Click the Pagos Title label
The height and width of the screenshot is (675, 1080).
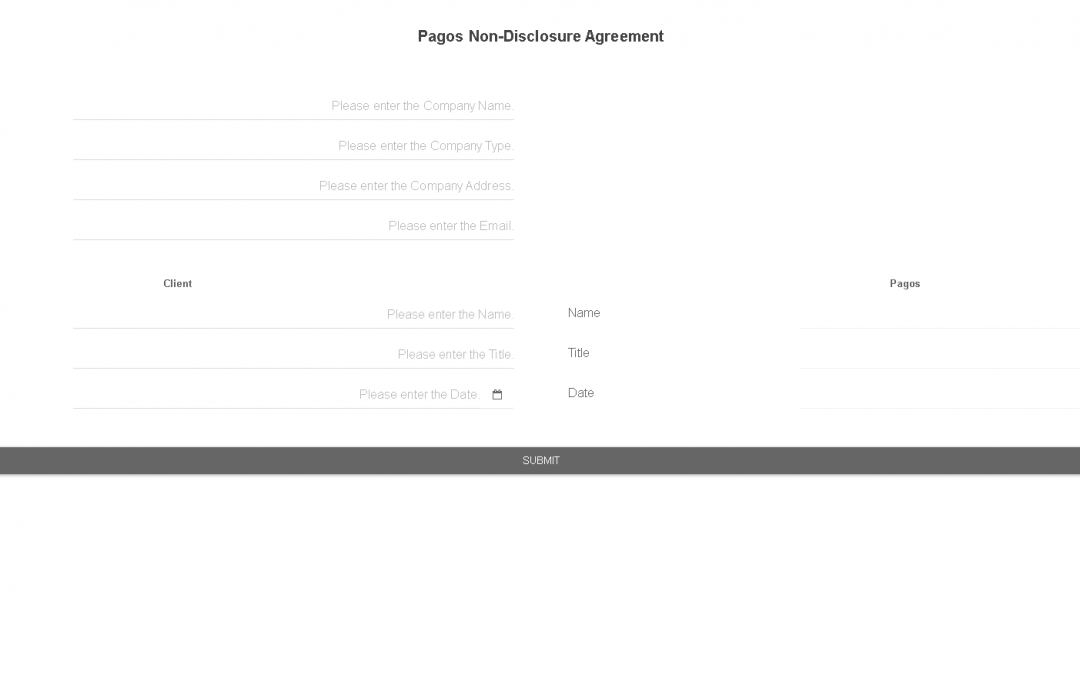point(579,353)
